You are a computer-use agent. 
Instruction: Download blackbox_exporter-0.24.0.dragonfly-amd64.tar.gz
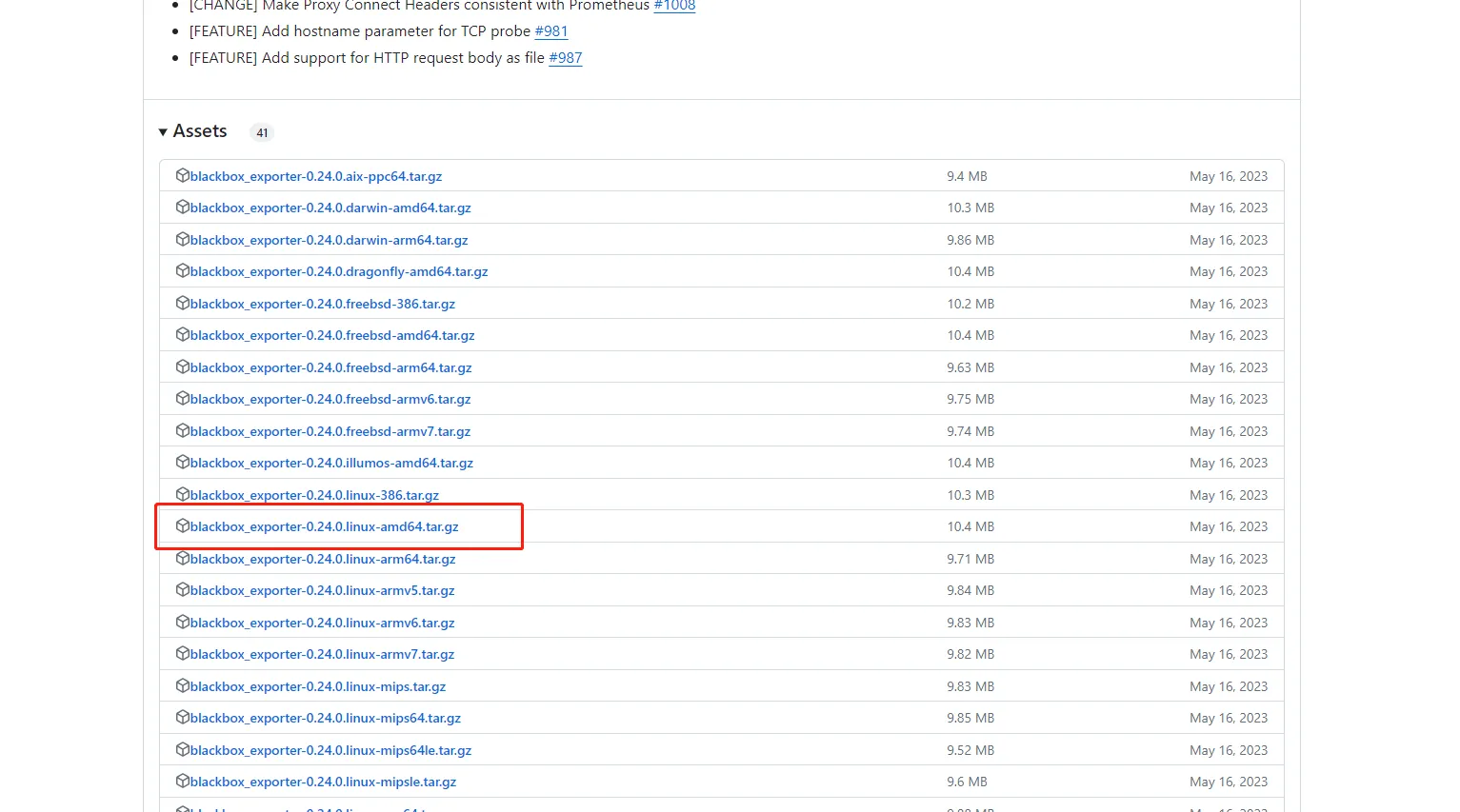[x=339, y=271]
